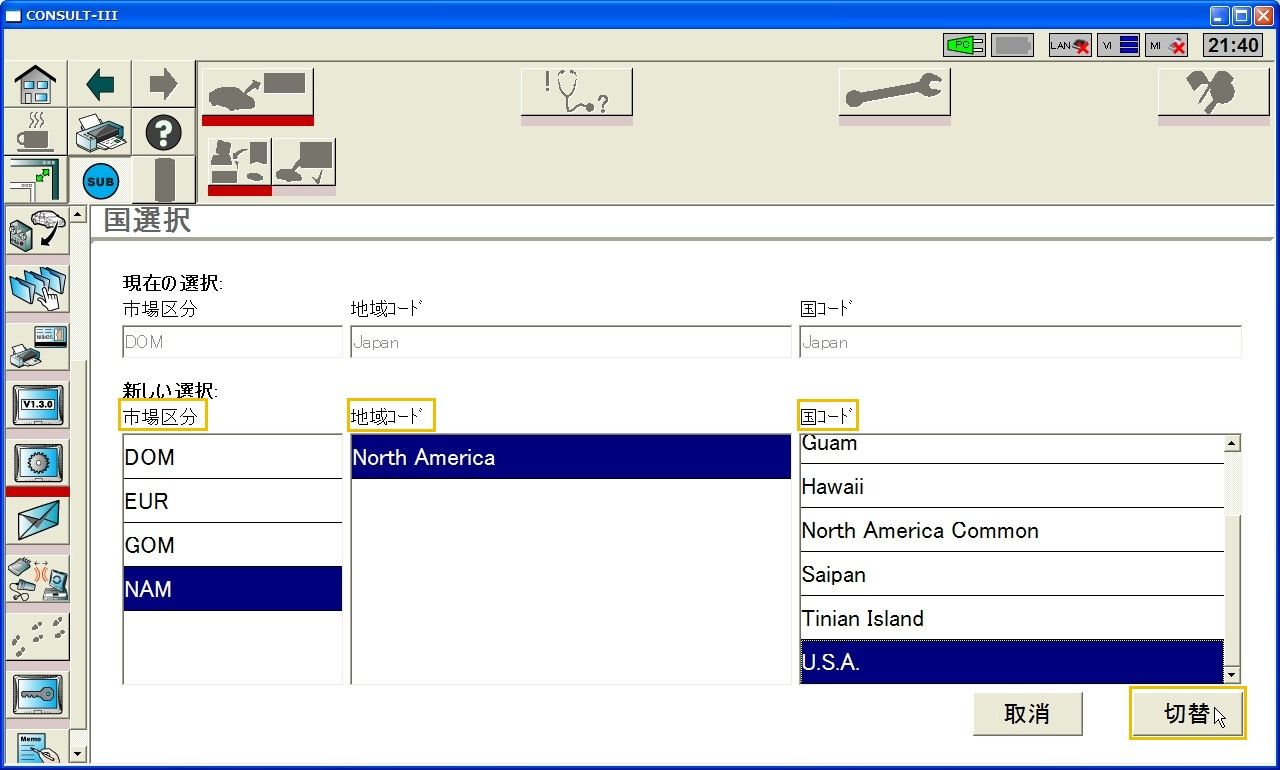Select Saipan in the country list
Viewport: 1280px width, 770px height.
pos(1012,574)
